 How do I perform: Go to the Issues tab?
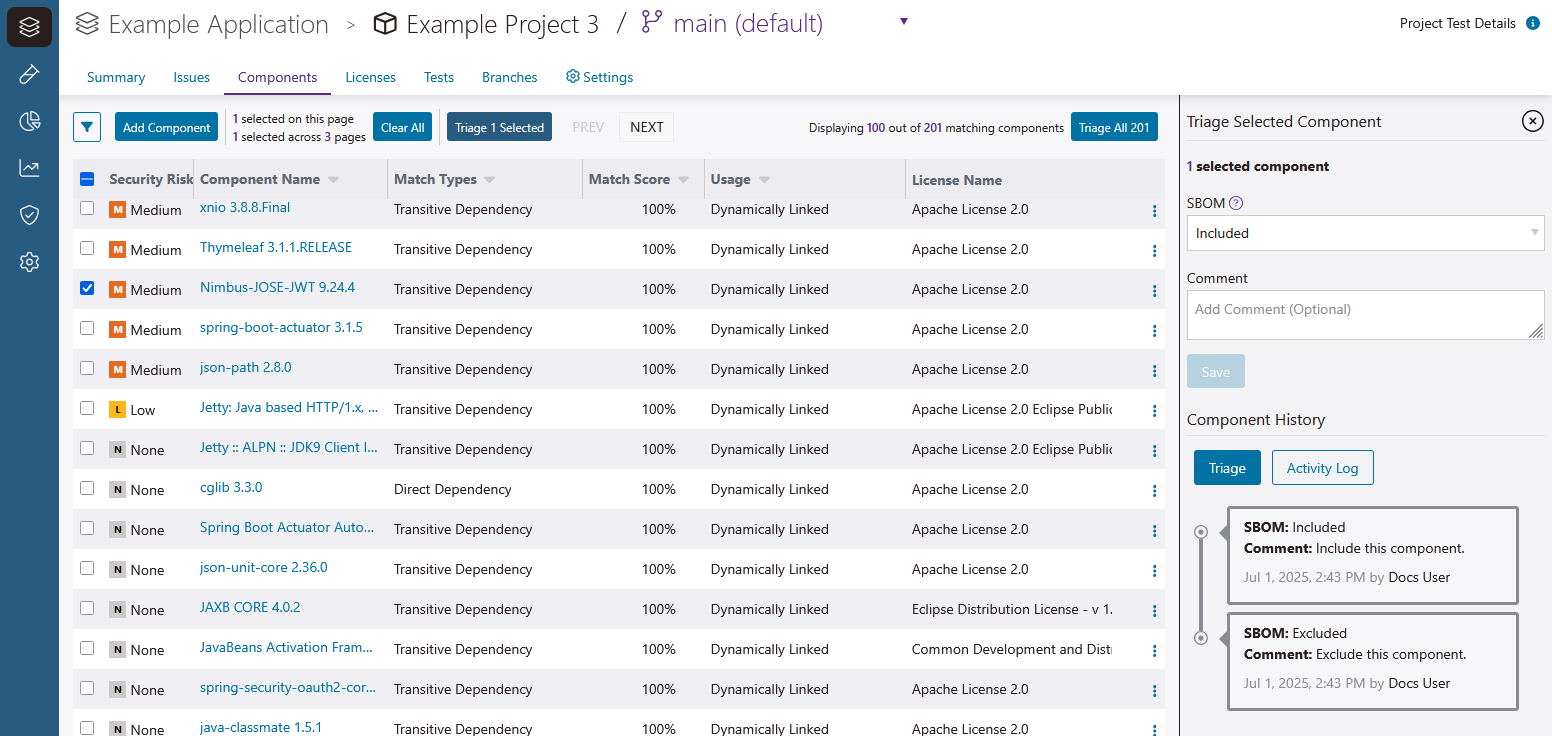(191, 77)
